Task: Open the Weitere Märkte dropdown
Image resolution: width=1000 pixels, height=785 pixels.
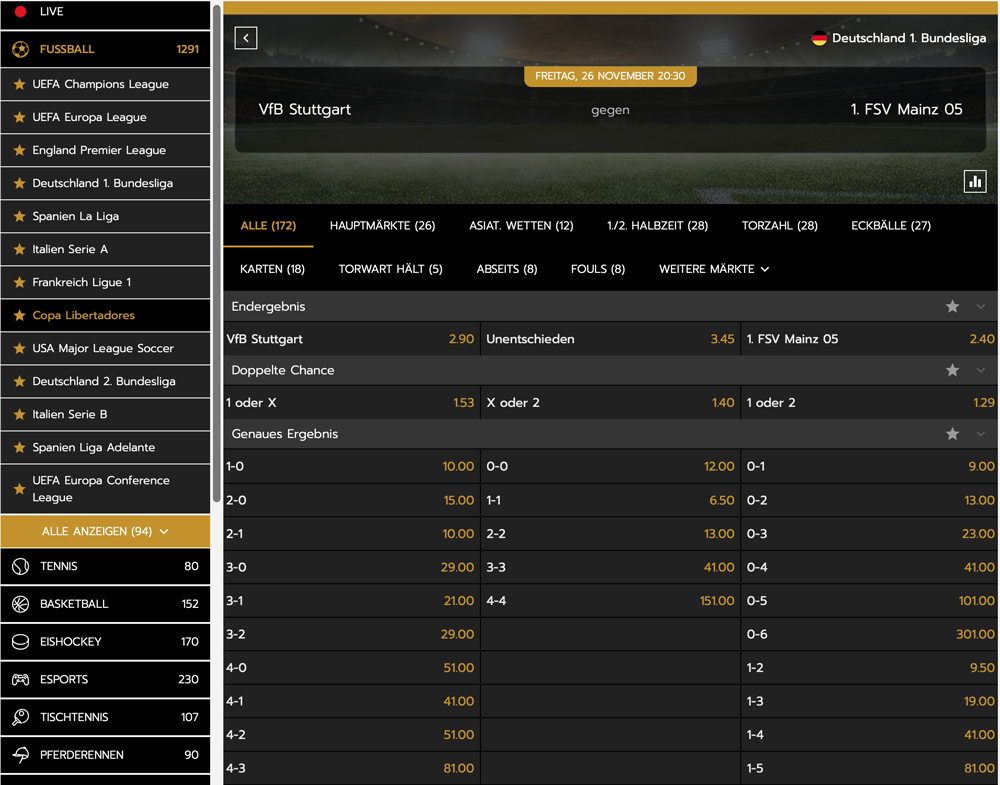Action: 714,269
